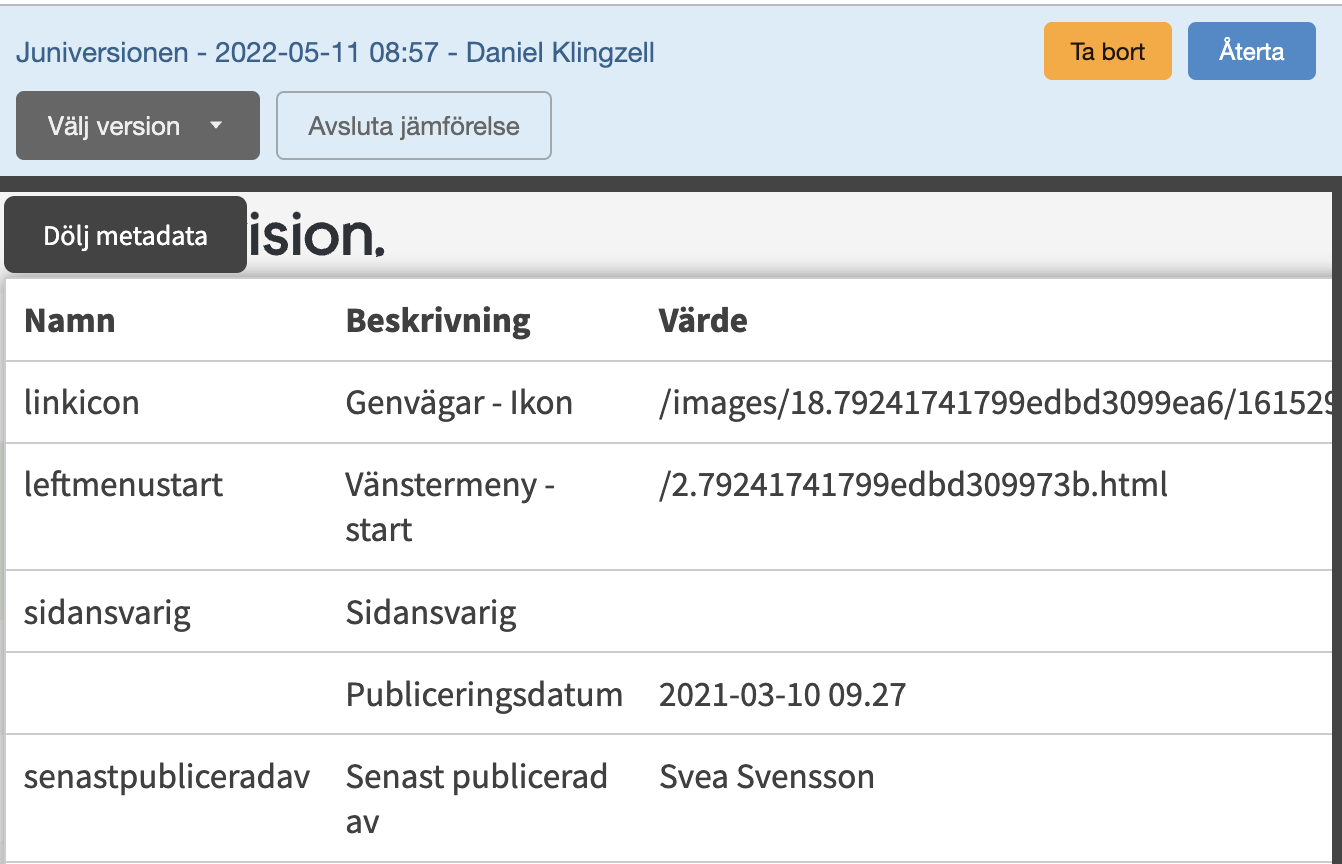Image resolution: width=1342 pixels, height=864 pixels.
Task: Select the leftmenustart row name
Action: tap(123, 485)
